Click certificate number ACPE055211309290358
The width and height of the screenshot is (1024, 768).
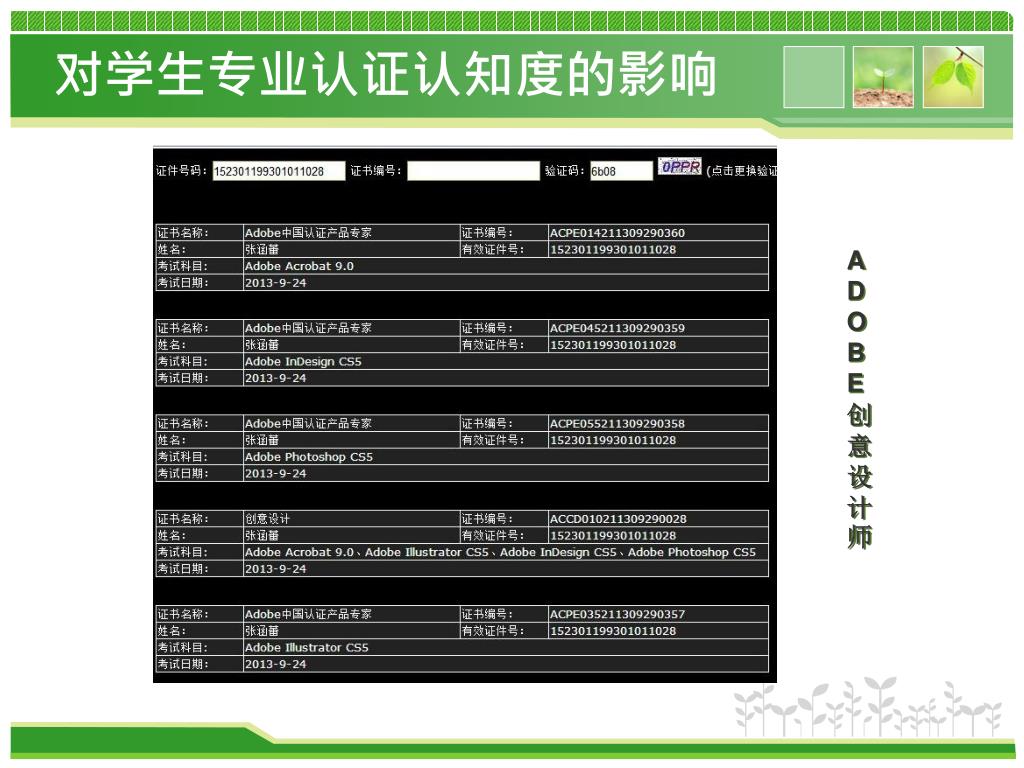click(x=617, y=423)
